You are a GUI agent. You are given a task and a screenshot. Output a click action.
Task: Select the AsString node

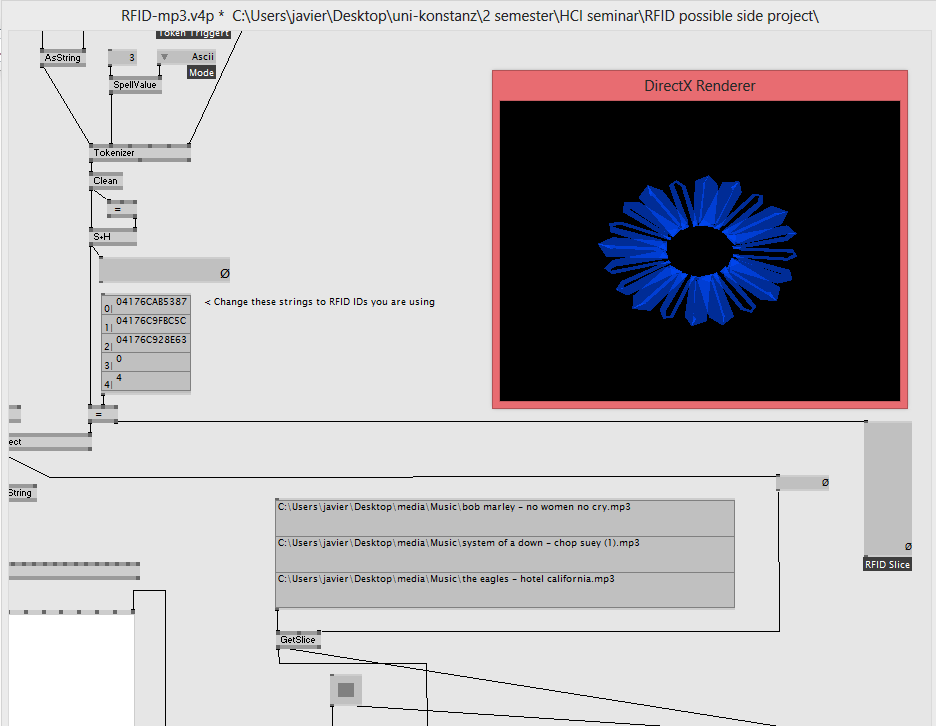point(63,58)
